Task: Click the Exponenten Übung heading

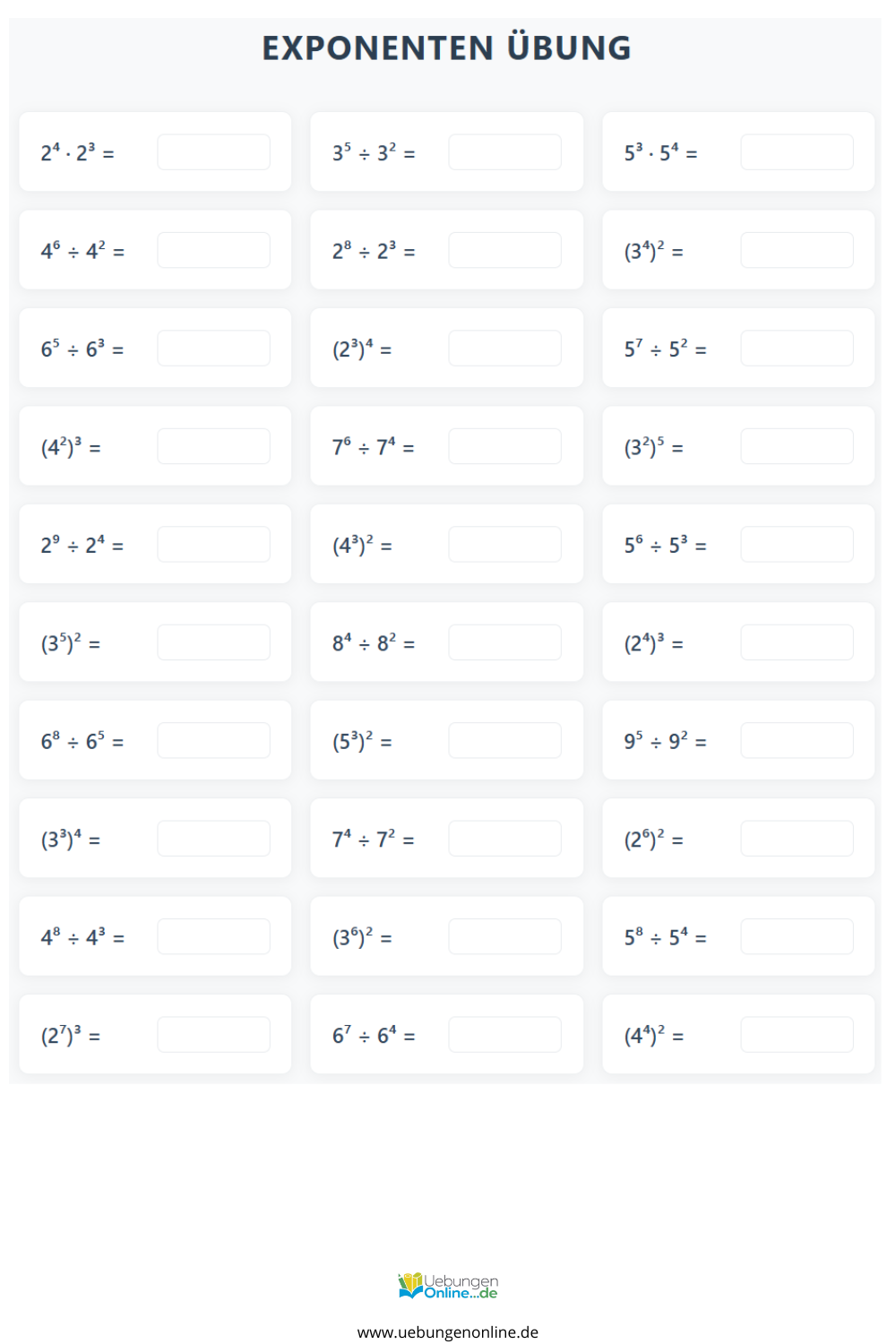Action: 446,47
